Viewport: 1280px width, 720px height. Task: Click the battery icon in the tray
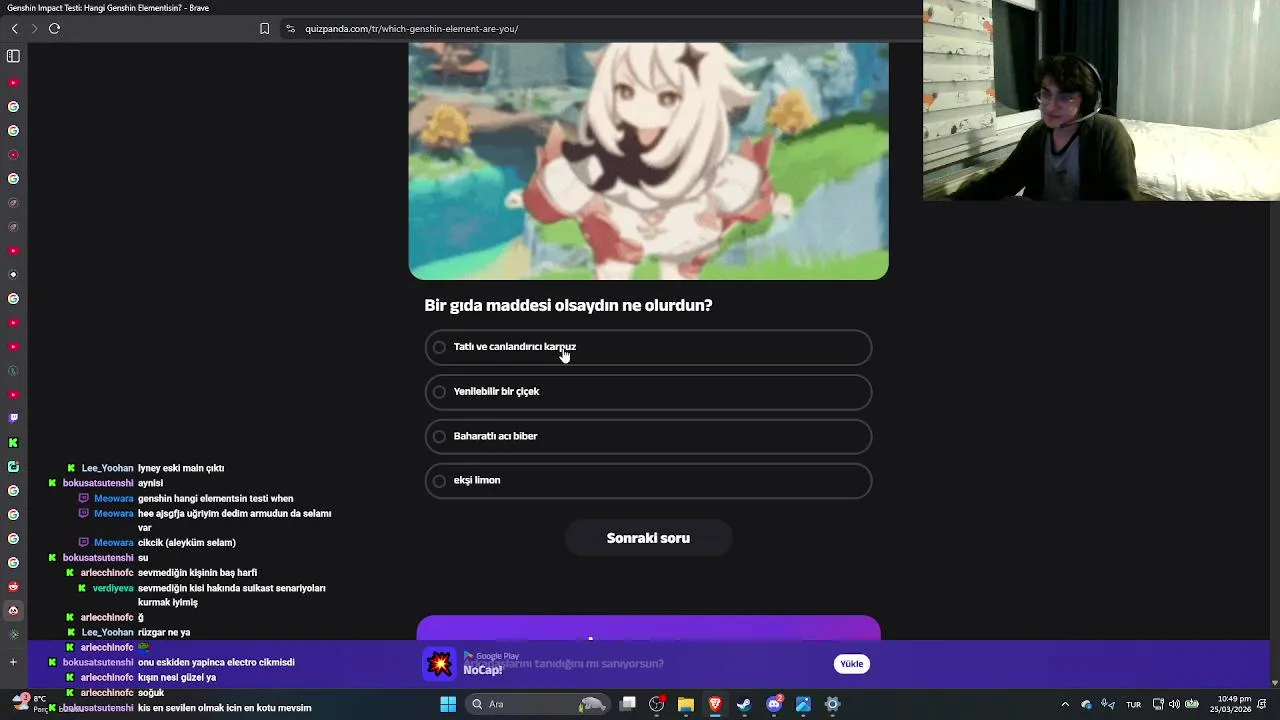(1192, 704)
